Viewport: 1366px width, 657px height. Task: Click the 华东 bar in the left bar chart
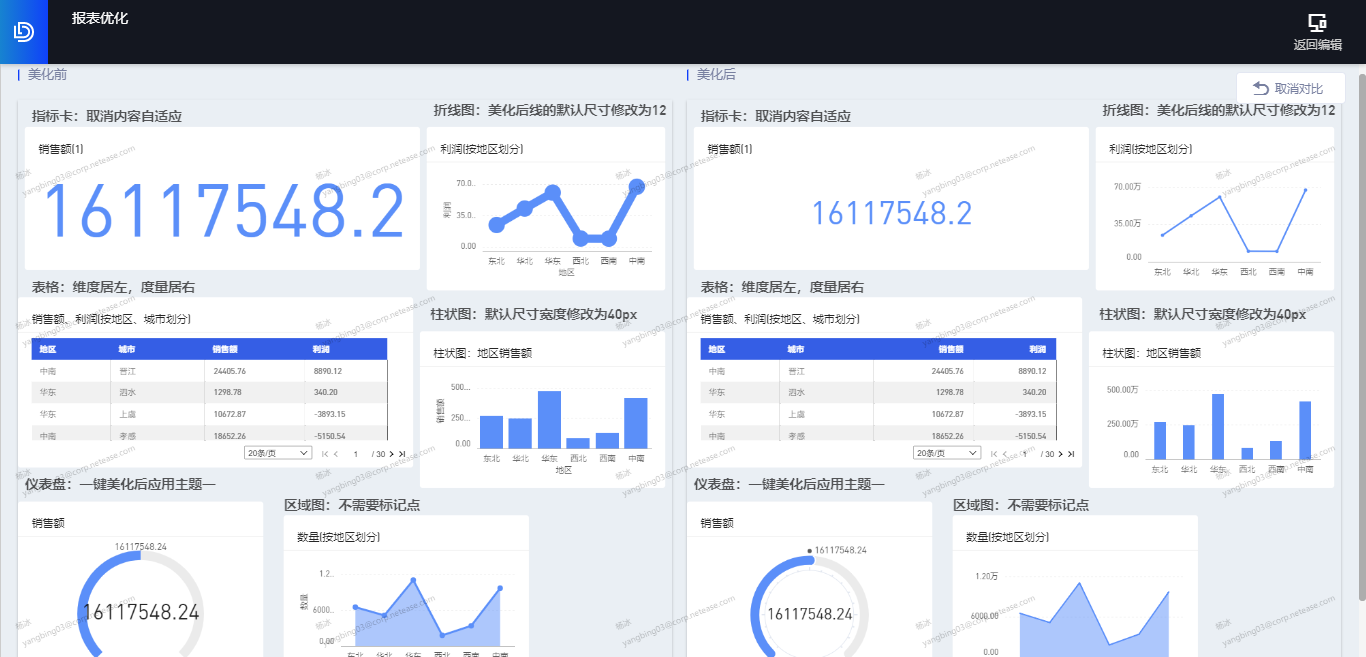[549, 420]
